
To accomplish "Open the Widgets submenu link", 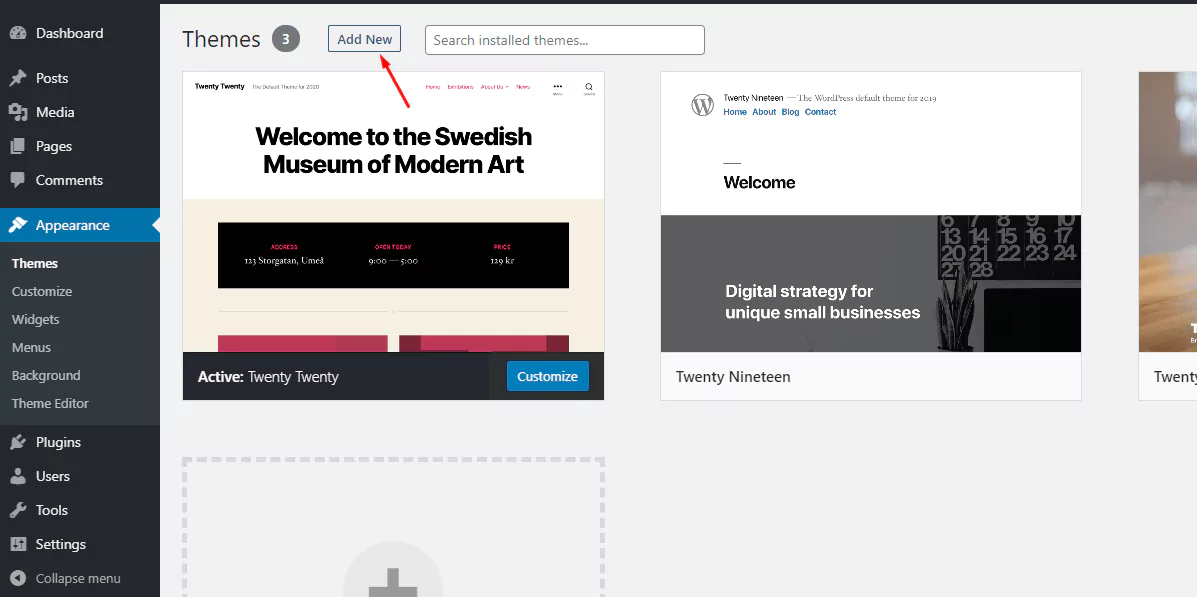I will 36,320.
